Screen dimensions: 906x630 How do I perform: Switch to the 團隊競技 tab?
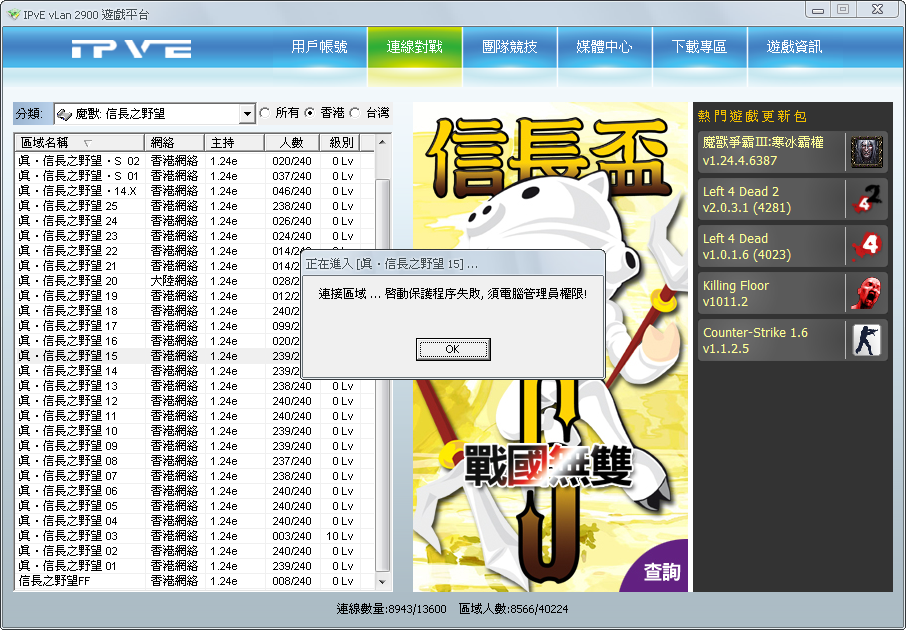click(x=510, y=47)
